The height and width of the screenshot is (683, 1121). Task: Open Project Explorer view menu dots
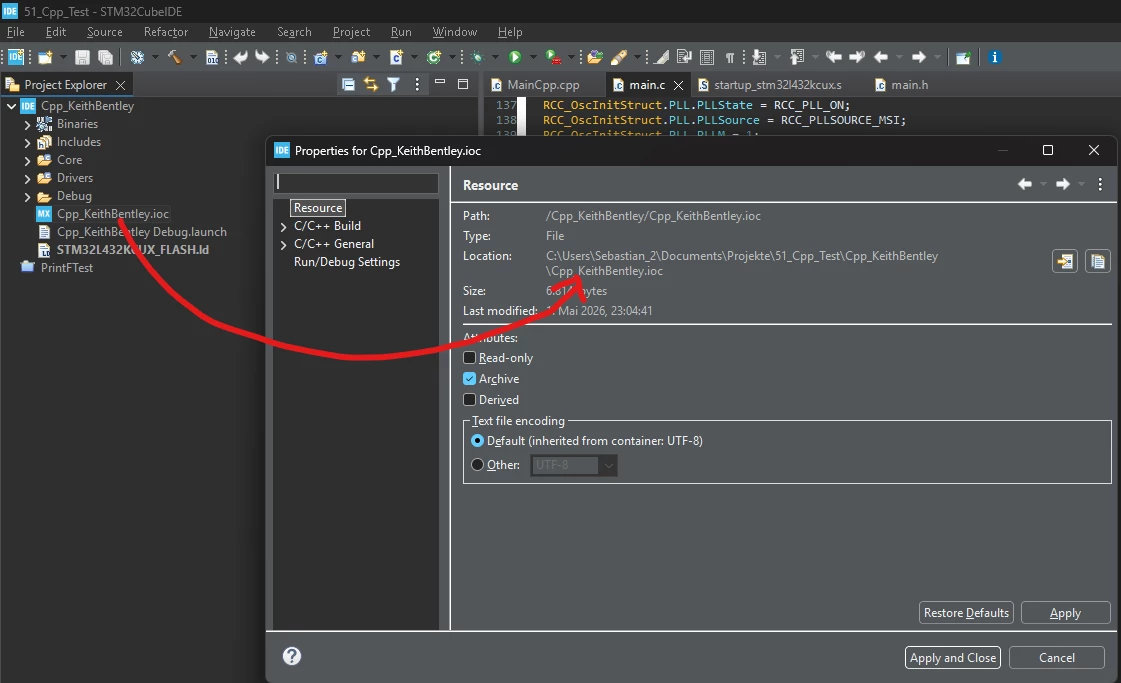point(417,84)
